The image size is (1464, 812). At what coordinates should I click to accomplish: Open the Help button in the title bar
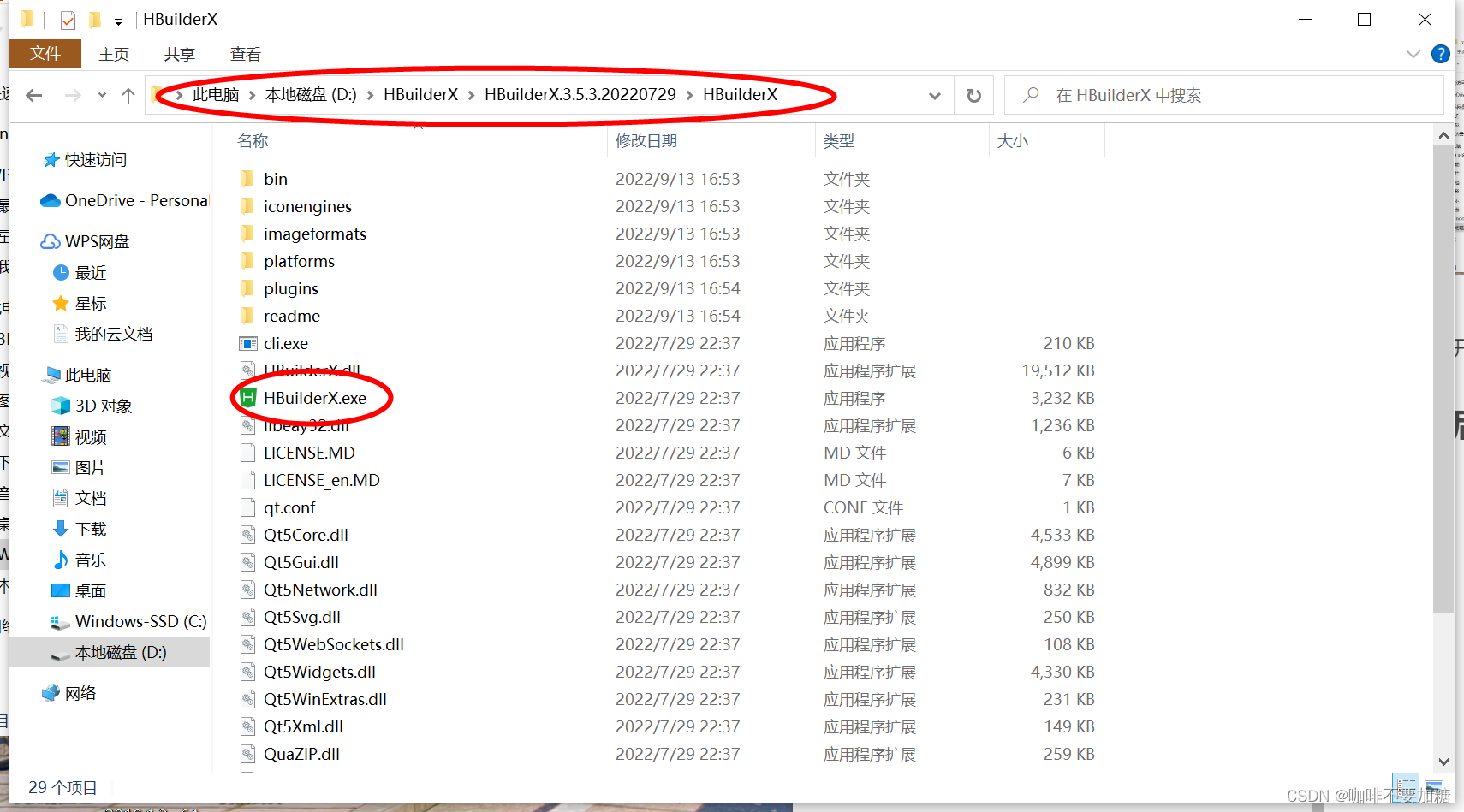tap(1441, 53)
